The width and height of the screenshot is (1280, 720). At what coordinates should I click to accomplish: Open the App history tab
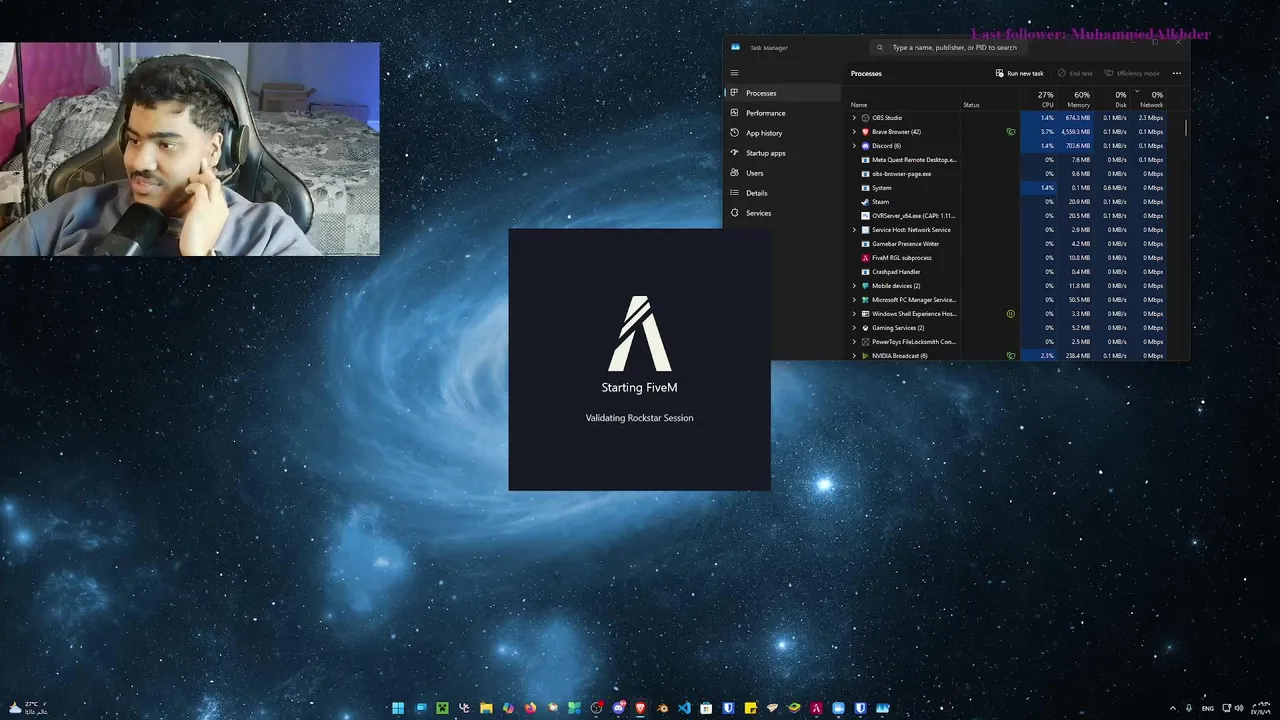(x=783, y=133)
